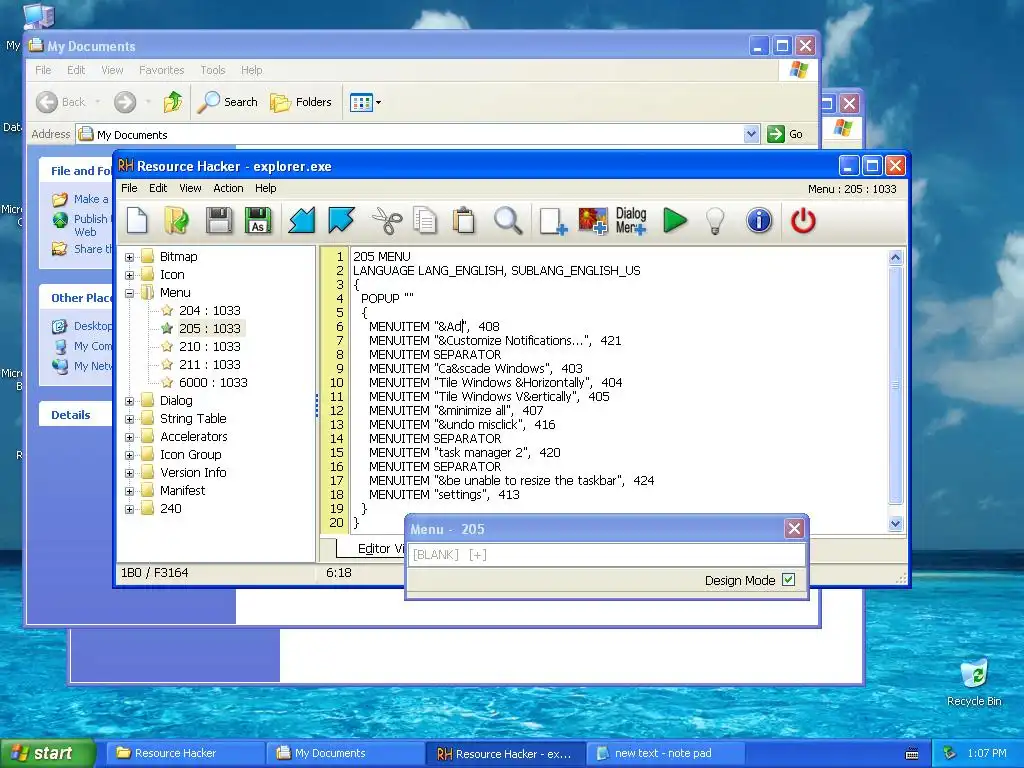The height and width of the screenshot is (768, 1024).
Task: Switch to Resource Hacker folder taskbar button
Action: [x=185, y=753]
